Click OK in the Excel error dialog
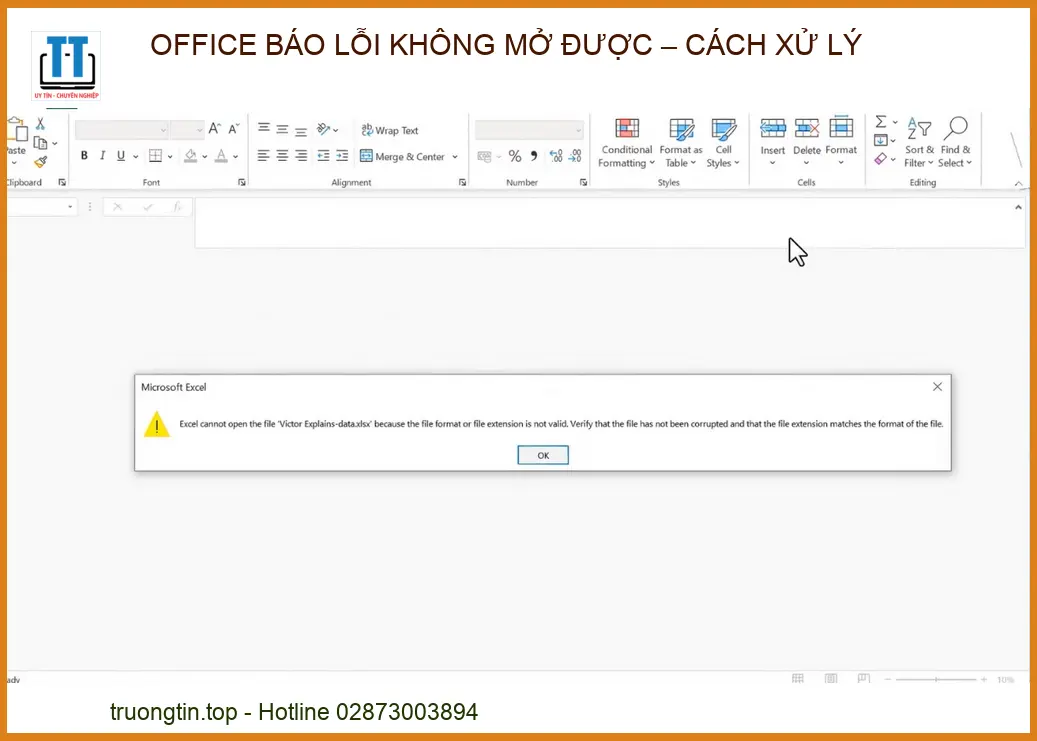 click(x=543, y=455)
